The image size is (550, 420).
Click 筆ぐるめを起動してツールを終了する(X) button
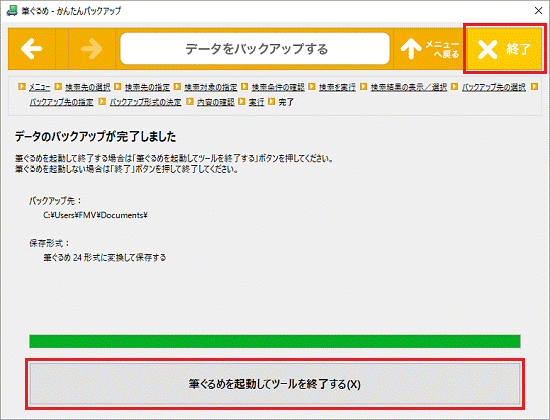pyautogui.click(x=275, y=384)
